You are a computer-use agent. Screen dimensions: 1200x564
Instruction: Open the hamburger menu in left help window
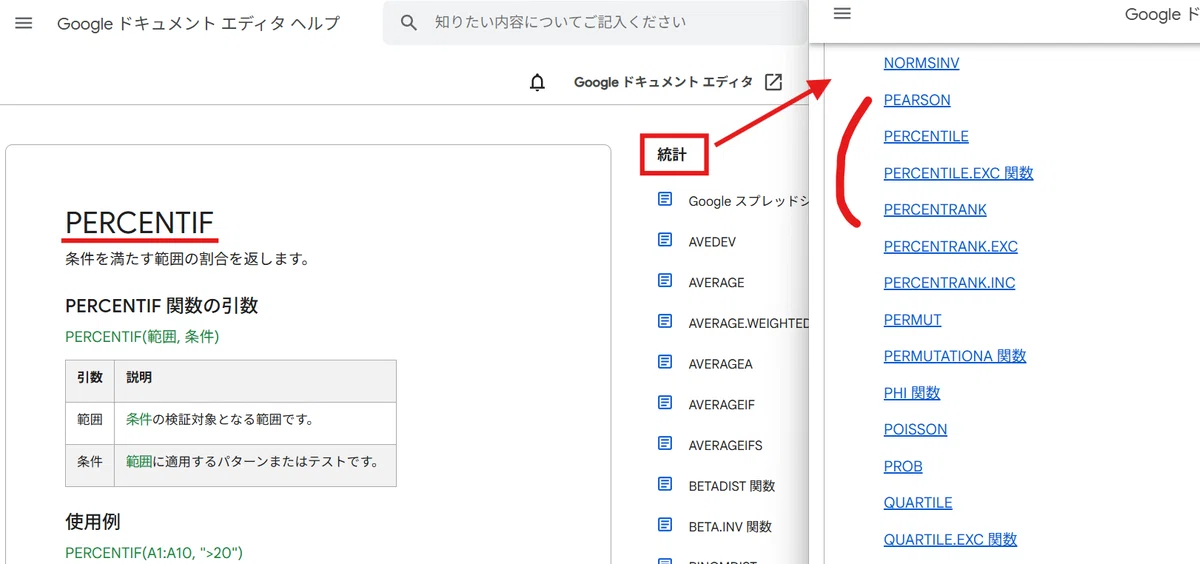tap(24, 23)
